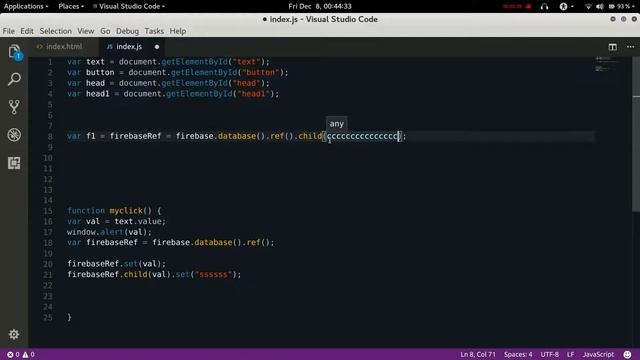Open the Edit menu

pyautogui.click(x=27, y=31)
